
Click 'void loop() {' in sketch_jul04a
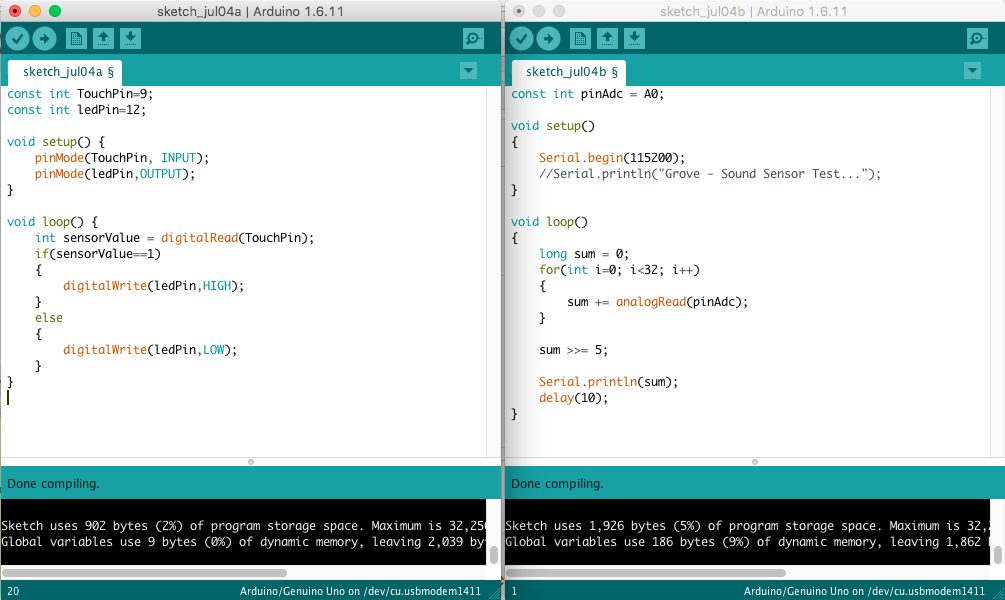pos(52,222)
